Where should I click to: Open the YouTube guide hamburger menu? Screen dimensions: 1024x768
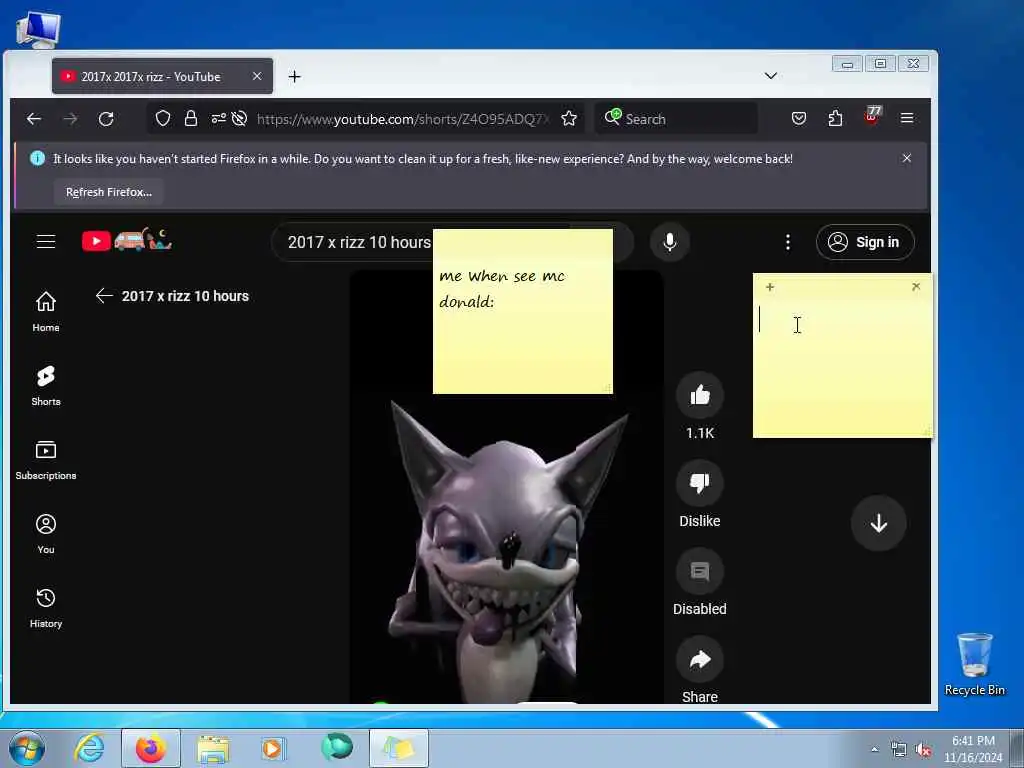pyautogui.click(x=46, y=242)
